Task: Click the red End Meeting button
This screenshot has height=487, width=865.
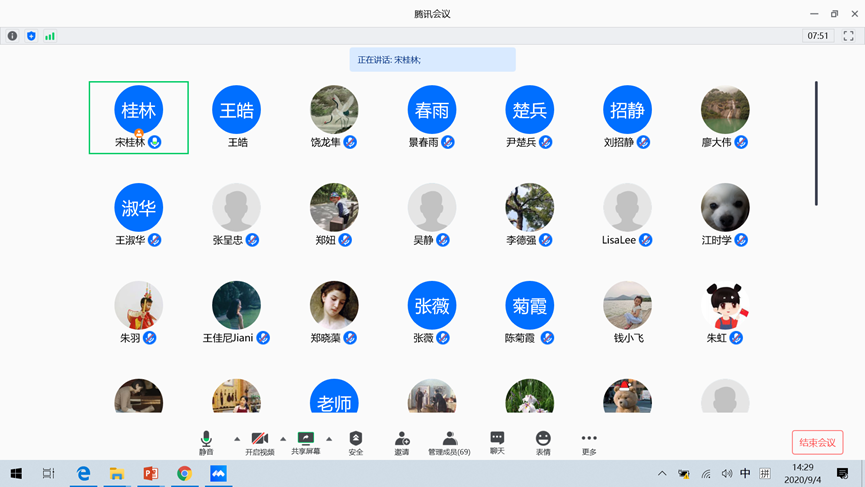Action: click(x=818, y=442)
